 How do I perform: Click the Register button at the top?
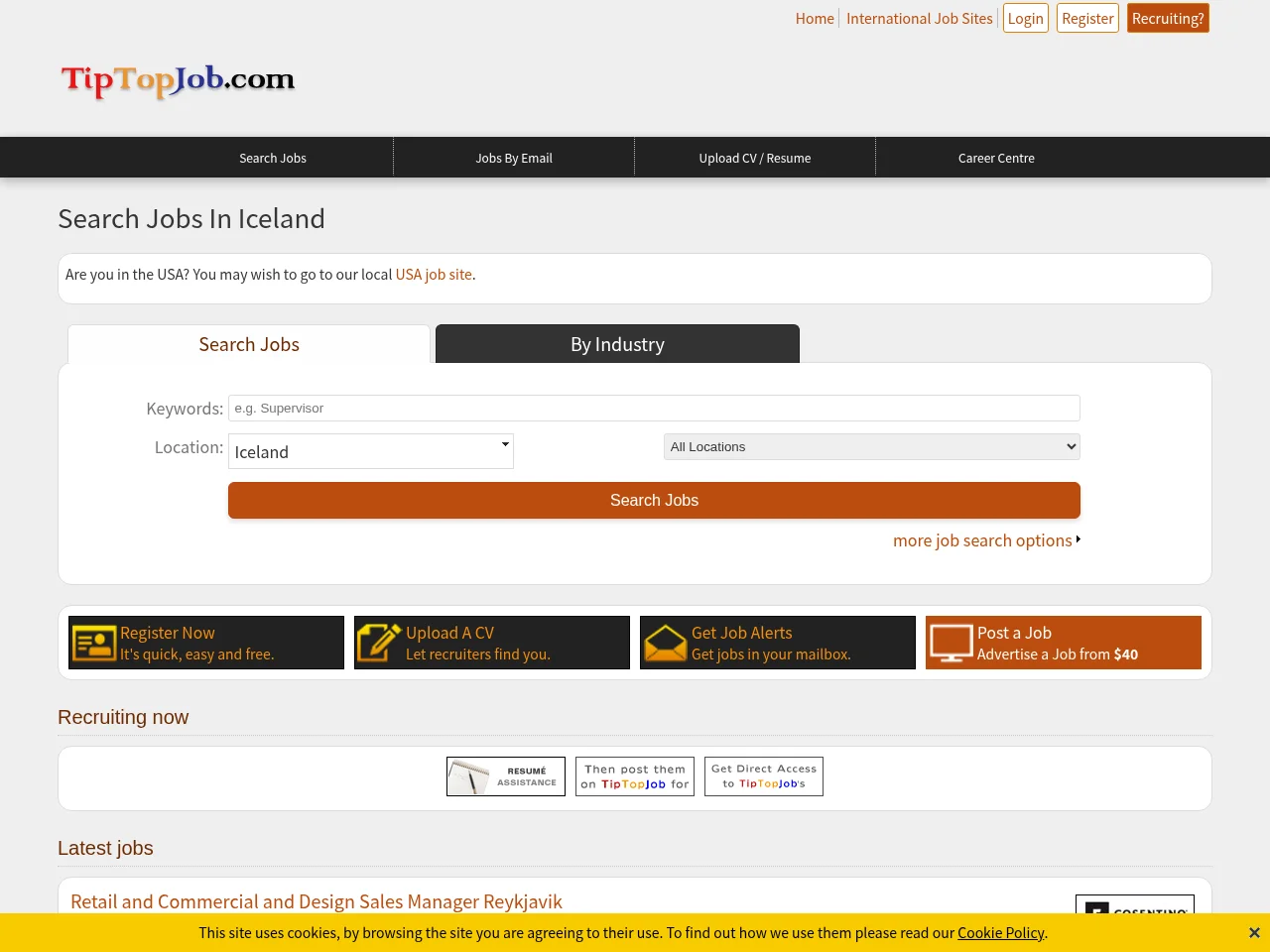click(x=1087, y=18)
